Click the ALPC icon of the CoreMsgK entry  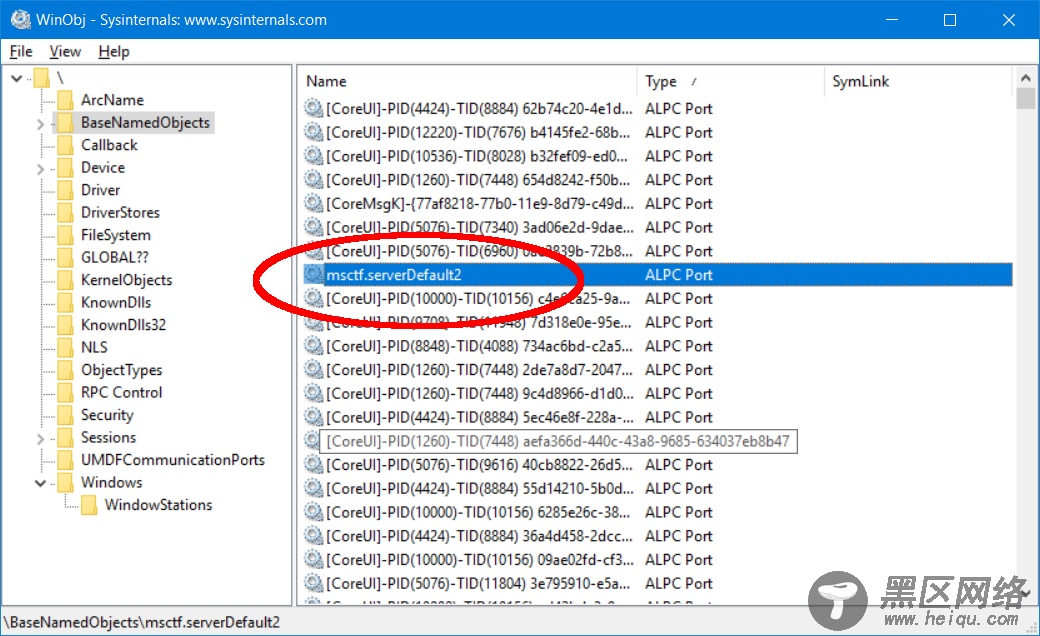pos(314,204)
